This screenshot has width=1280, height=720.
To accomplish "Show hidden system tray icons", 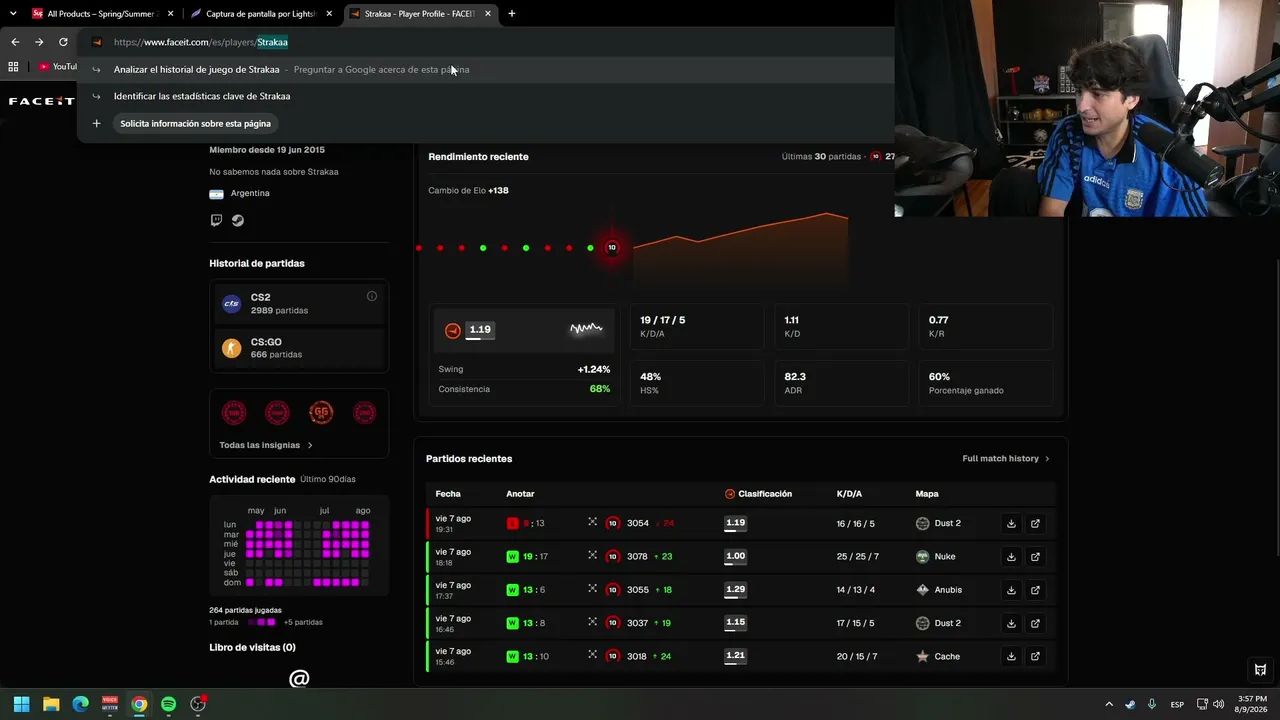I will [1108, 704].
